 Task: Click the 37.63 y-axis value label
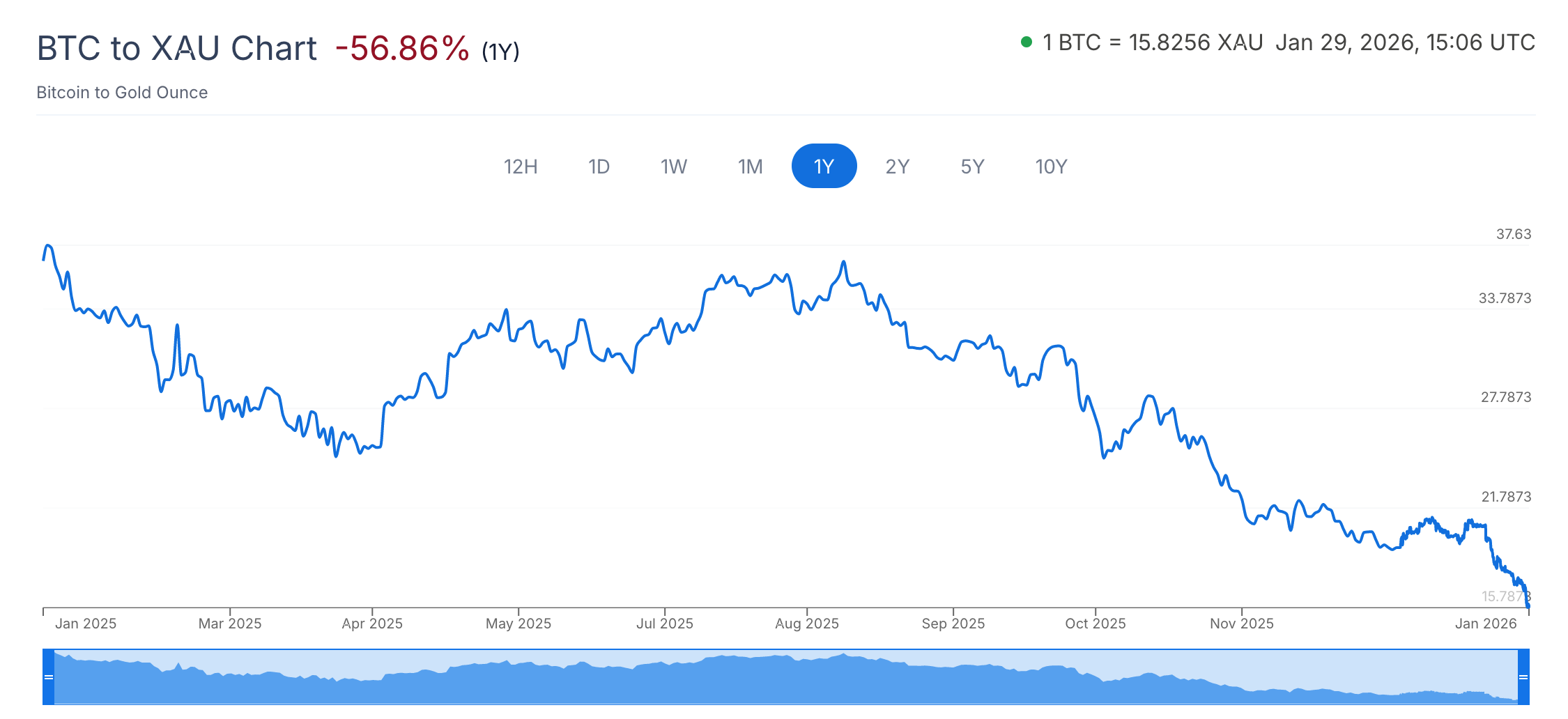[1514, 234]
